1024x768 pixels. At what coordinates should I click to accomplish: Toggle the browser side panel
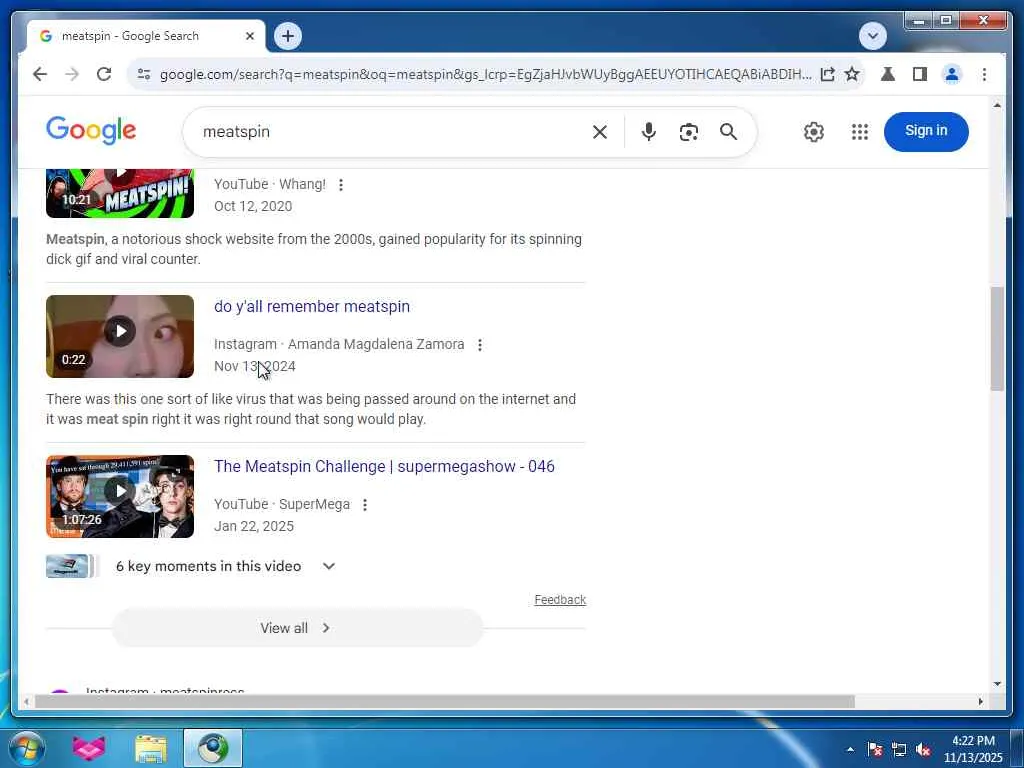pyautogui.click(x=920, y=74)
